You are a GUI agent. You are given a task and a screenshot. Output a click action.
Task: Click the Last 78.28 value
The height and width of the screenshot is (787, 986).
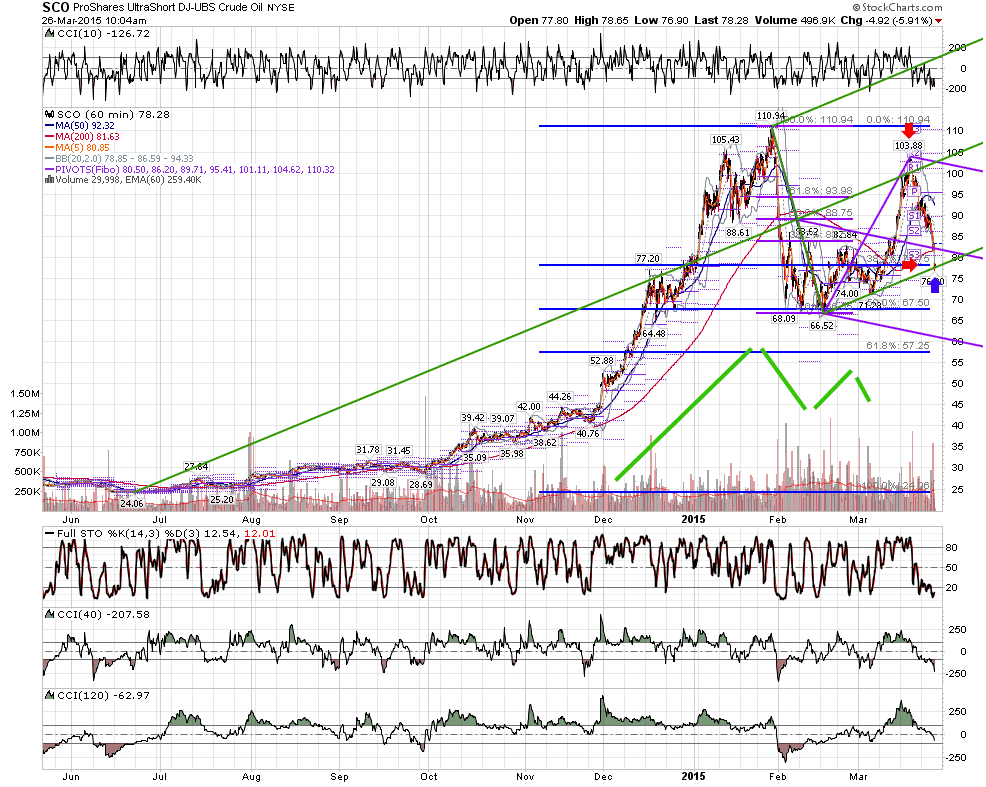(x=721, y=20)
